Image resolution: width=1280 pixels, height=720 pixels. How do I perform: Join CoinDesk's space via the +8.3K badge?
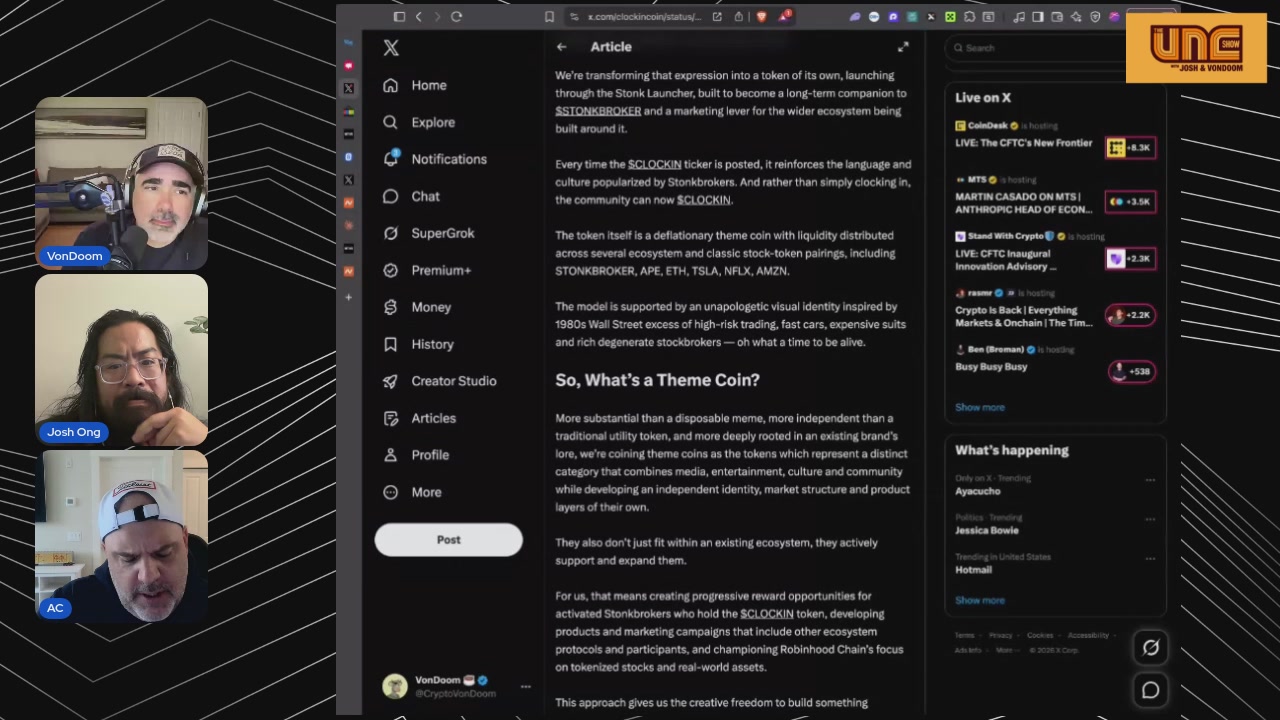(1131, 147)
